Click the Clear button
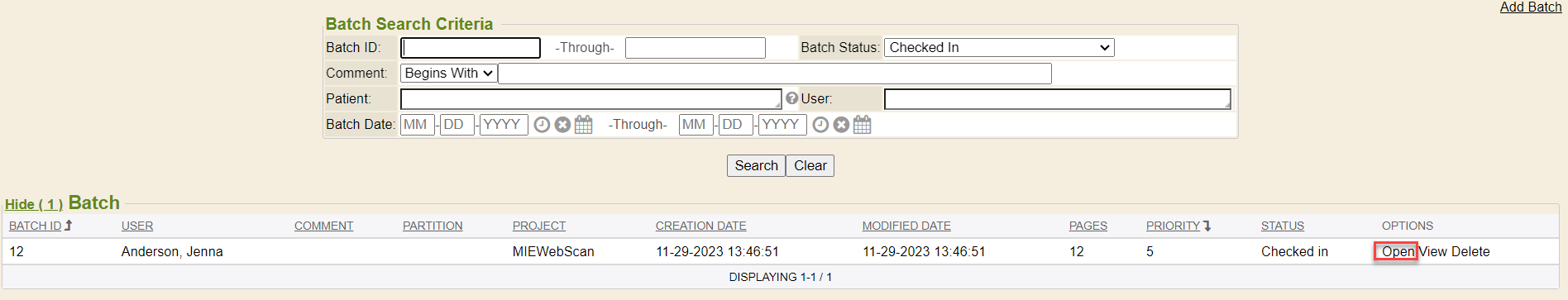The image size is (1568, 300). pyautogui.click(x=810, y=166)
